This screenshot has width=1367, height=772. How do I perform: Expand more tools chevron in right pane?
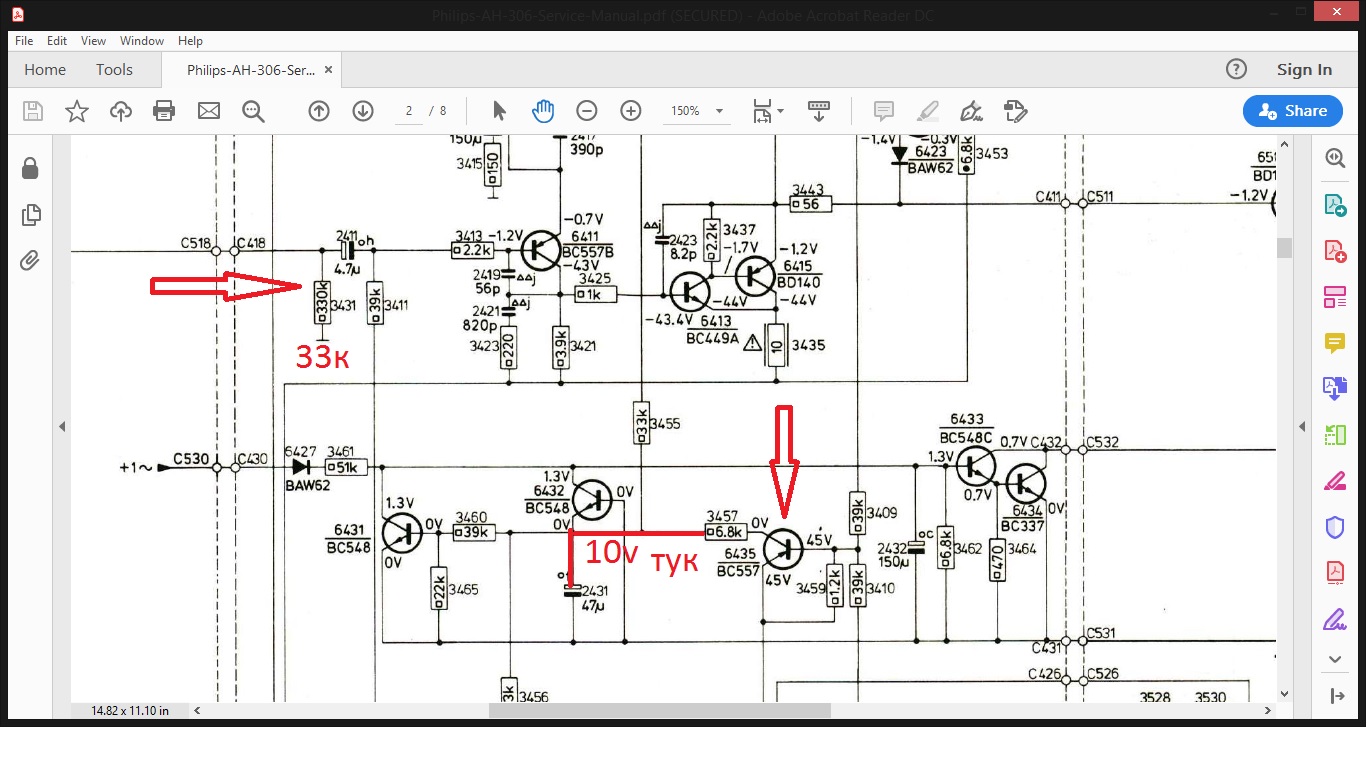(1335, 659)
